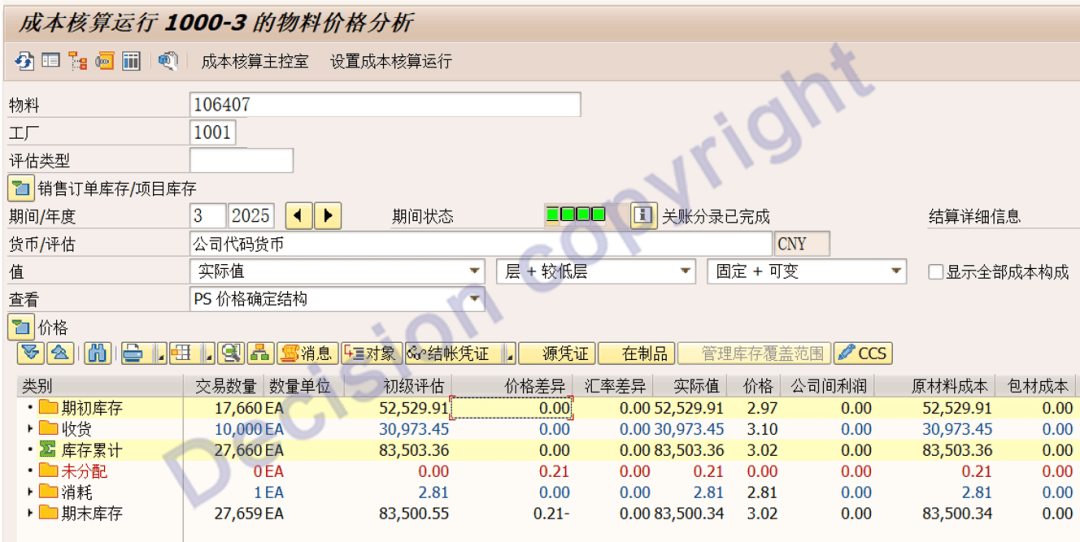The image size is (1080, 542).
Task: Open 成本核算主控室 from the toolbar
Action: [x=255, y=61]
